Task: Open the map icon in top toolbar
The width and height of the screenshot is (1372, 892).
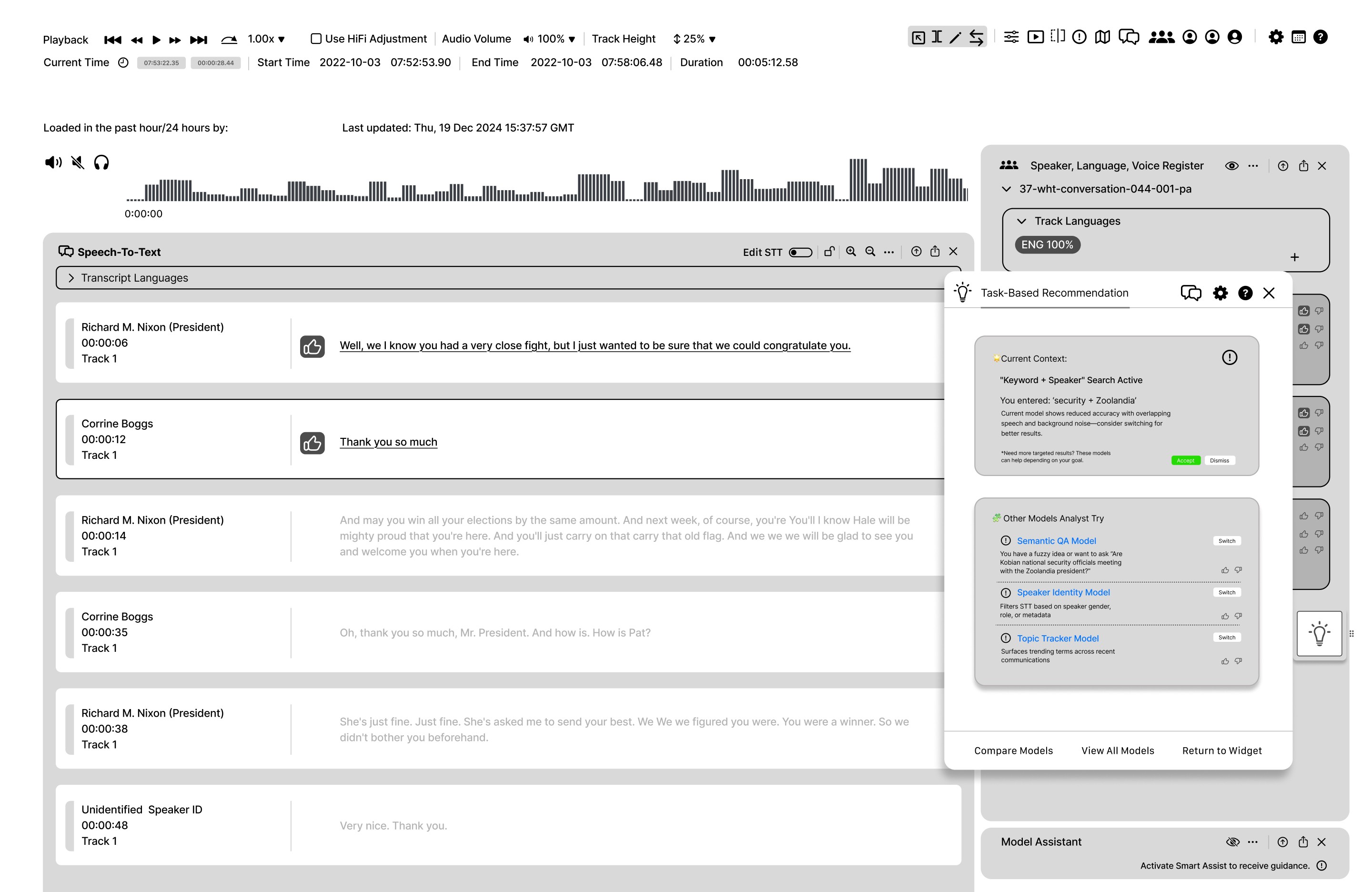Action: pyautogui.click(x=1102, y=38)
